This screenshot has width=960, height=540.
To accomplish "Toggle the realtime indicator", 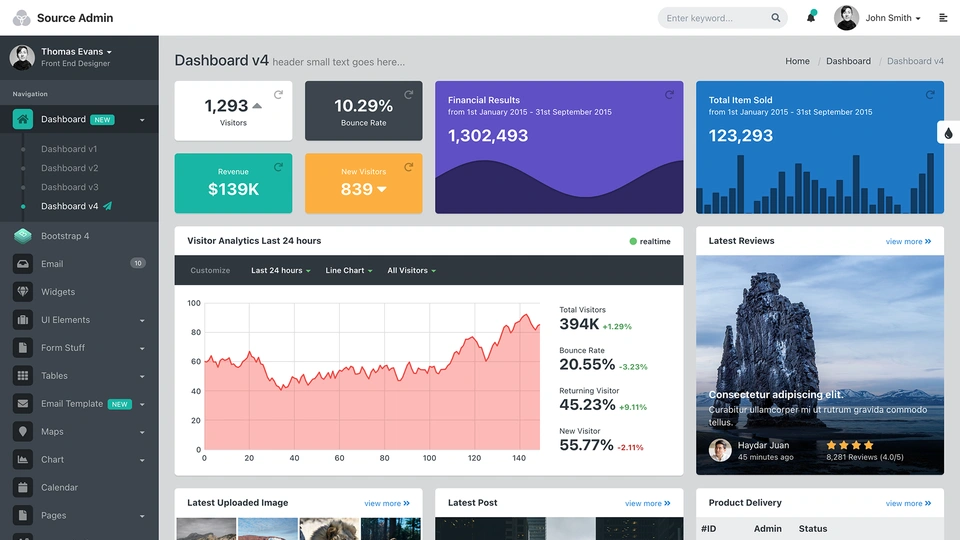I will click(650, 241).
